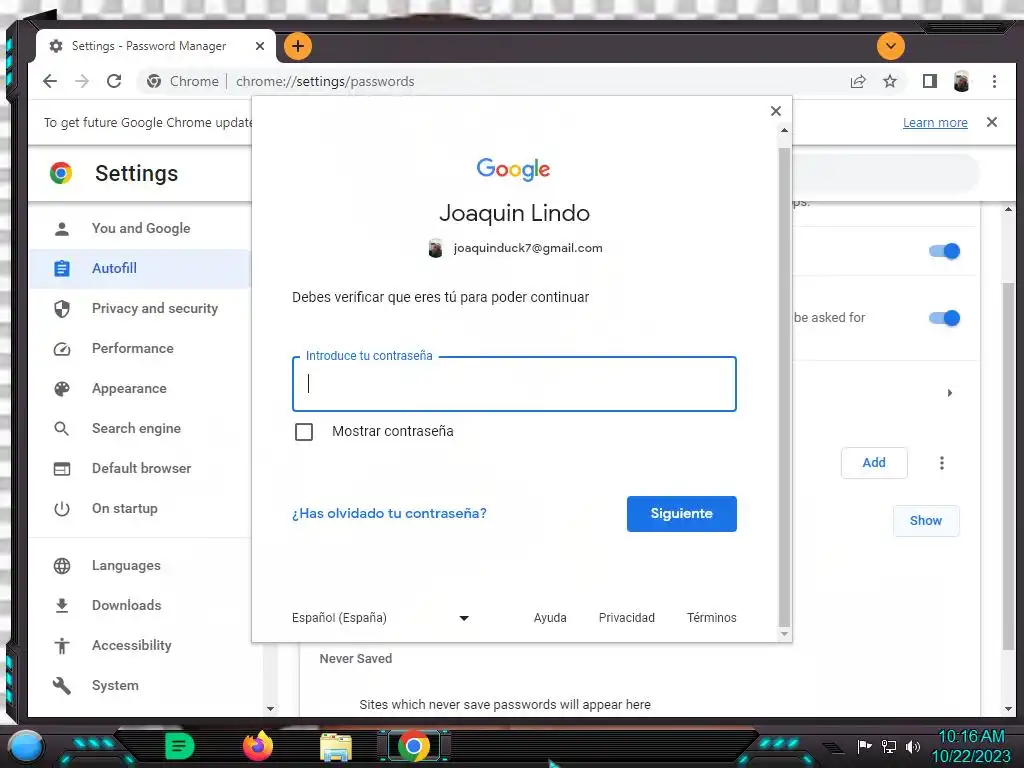Click ¿Has olvidado tu contraseña? link
Image resolution: width=1024 pixels, height=768 pixels.
pos(389,513)
